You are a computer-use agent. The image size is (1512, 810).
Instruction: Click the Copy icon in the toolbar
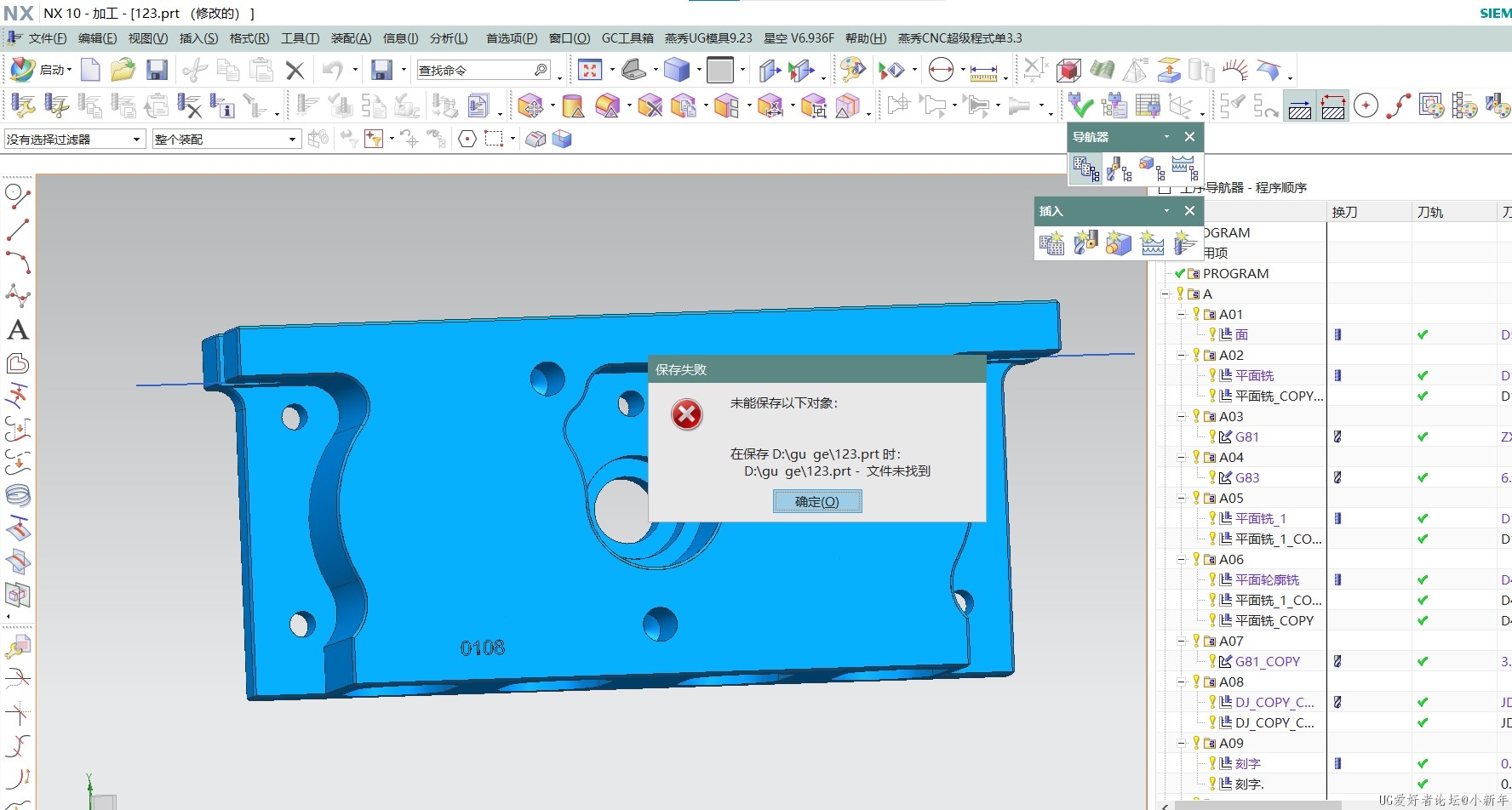click(x=228, y=70)
